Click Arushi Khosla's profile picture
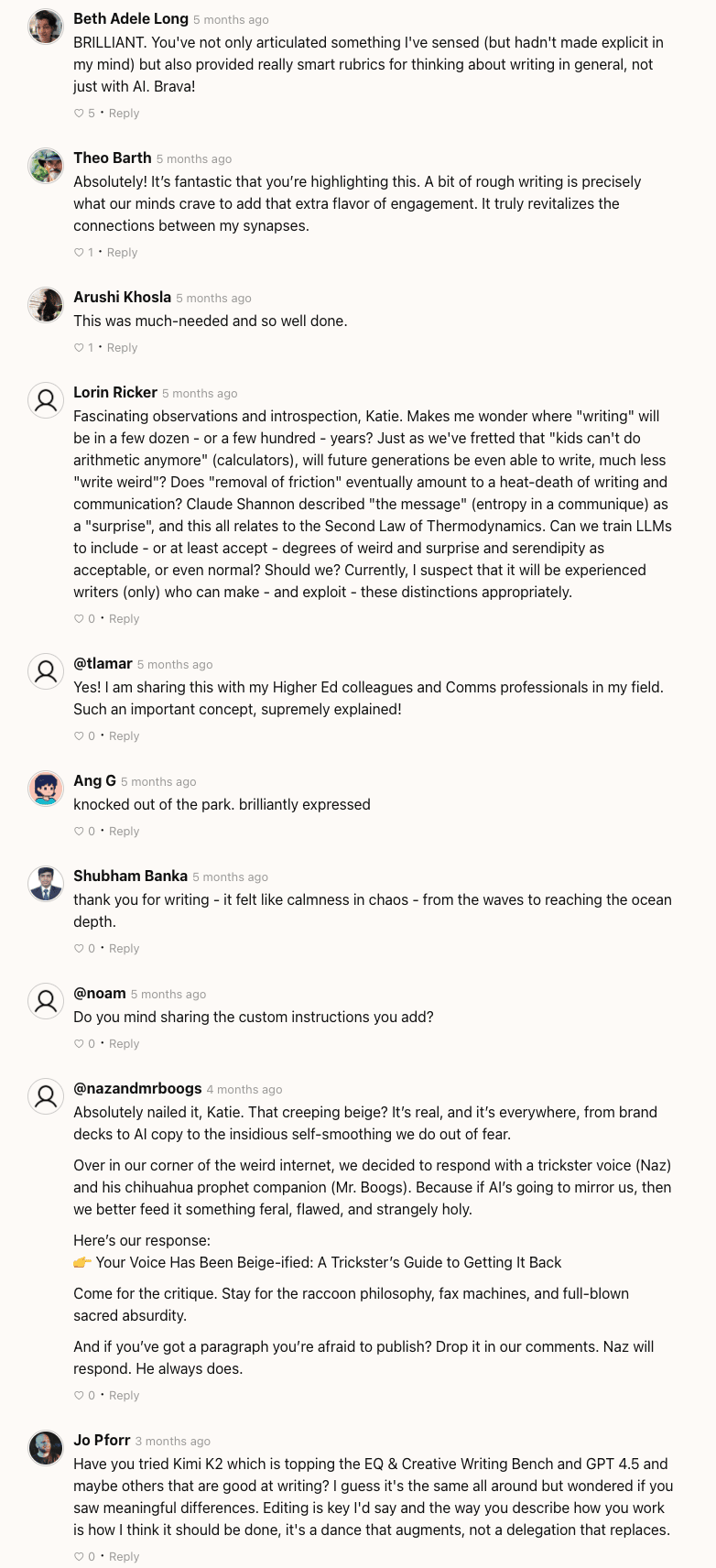Viewport: 716px width, 1568px height. click(46, 305)
